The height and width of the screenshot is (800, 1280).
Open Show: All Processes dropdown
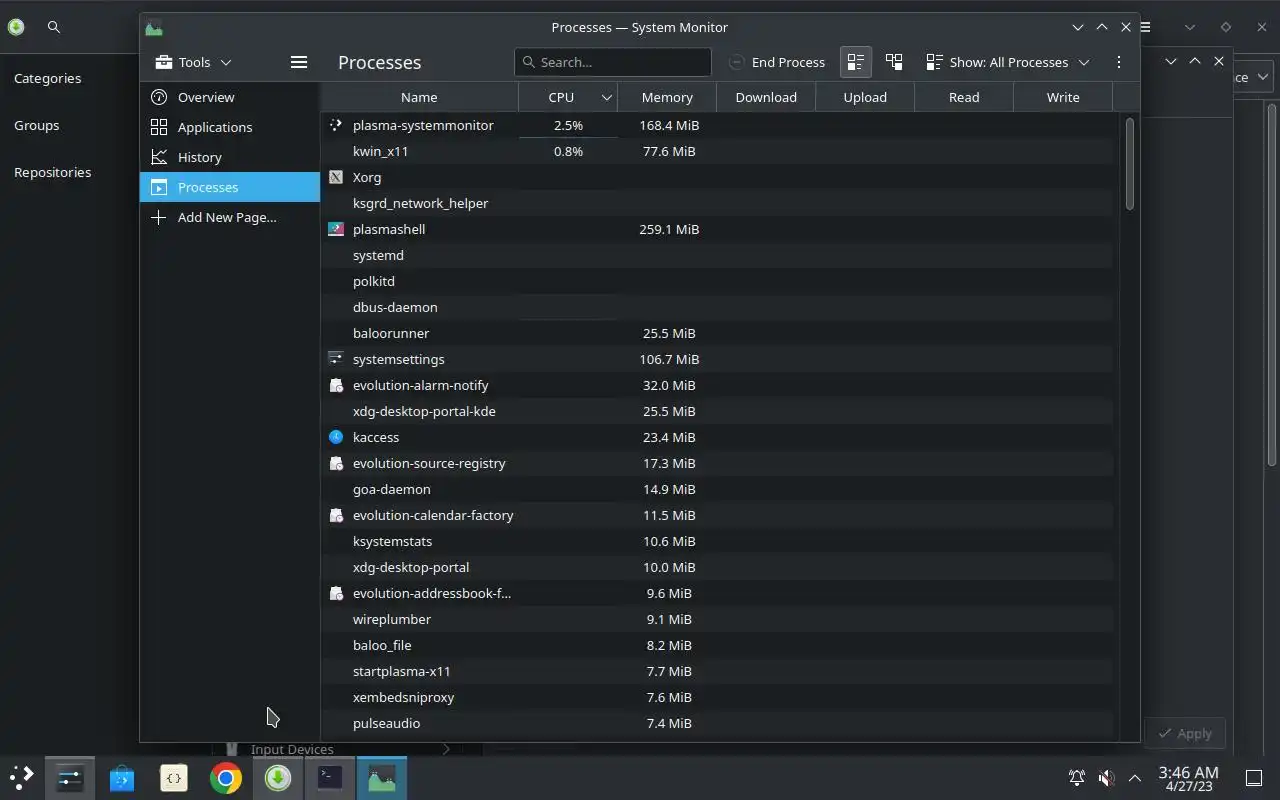1008,62
